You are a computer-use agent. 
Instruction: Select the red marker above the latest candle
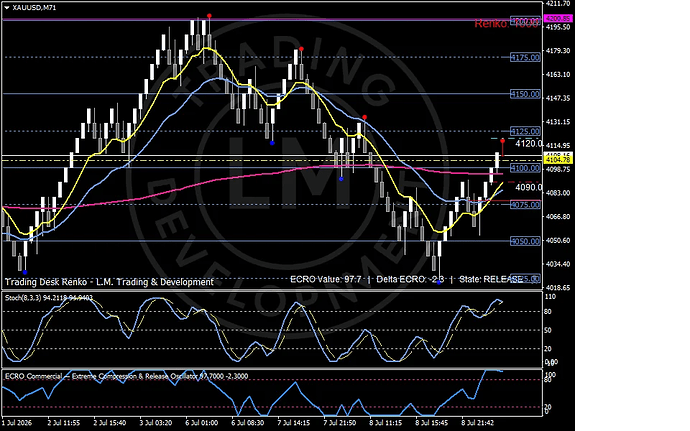(x=503, y=141)
